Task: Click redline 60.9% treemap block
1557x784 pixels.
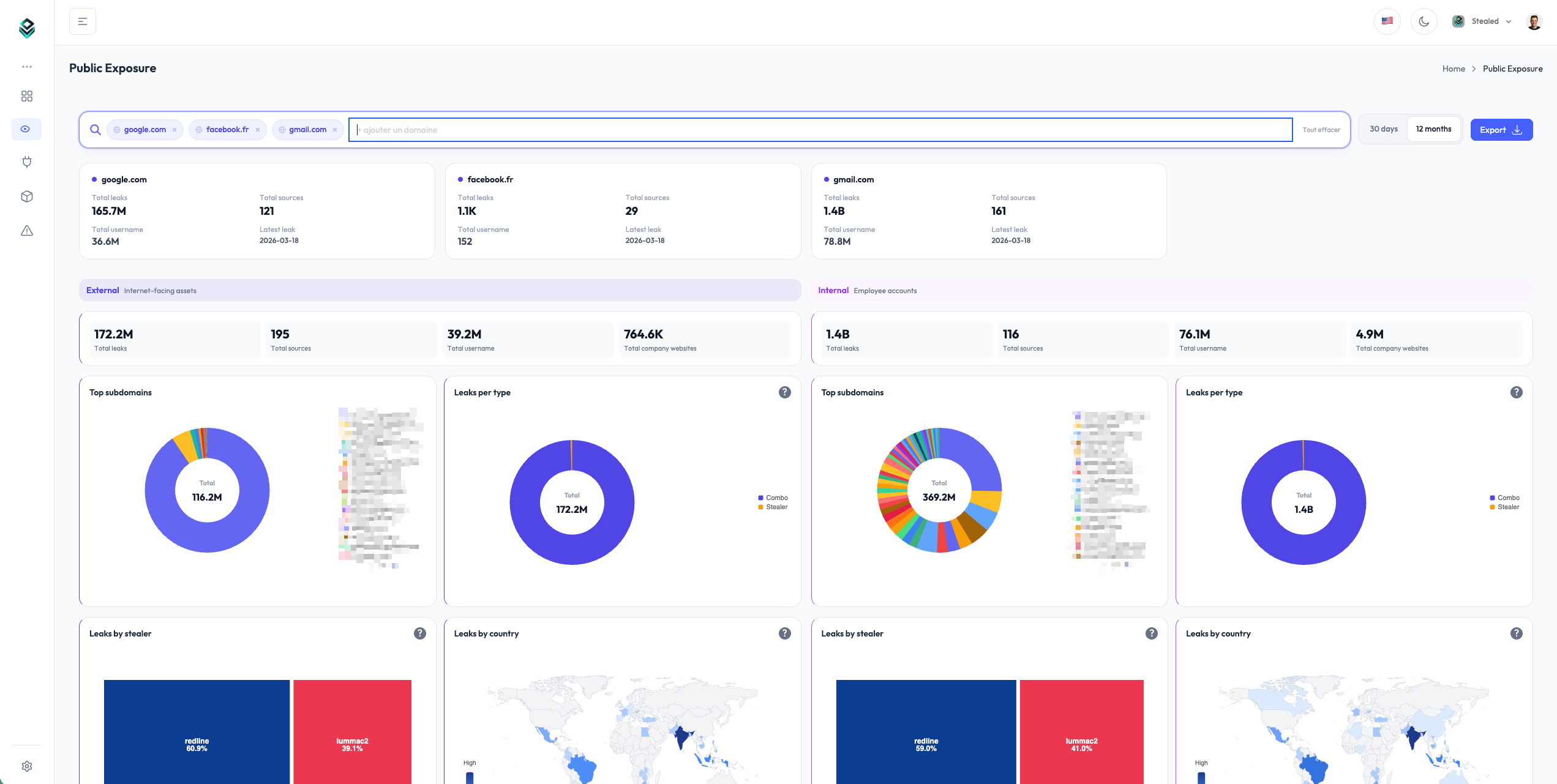Action: pos(197,731)
